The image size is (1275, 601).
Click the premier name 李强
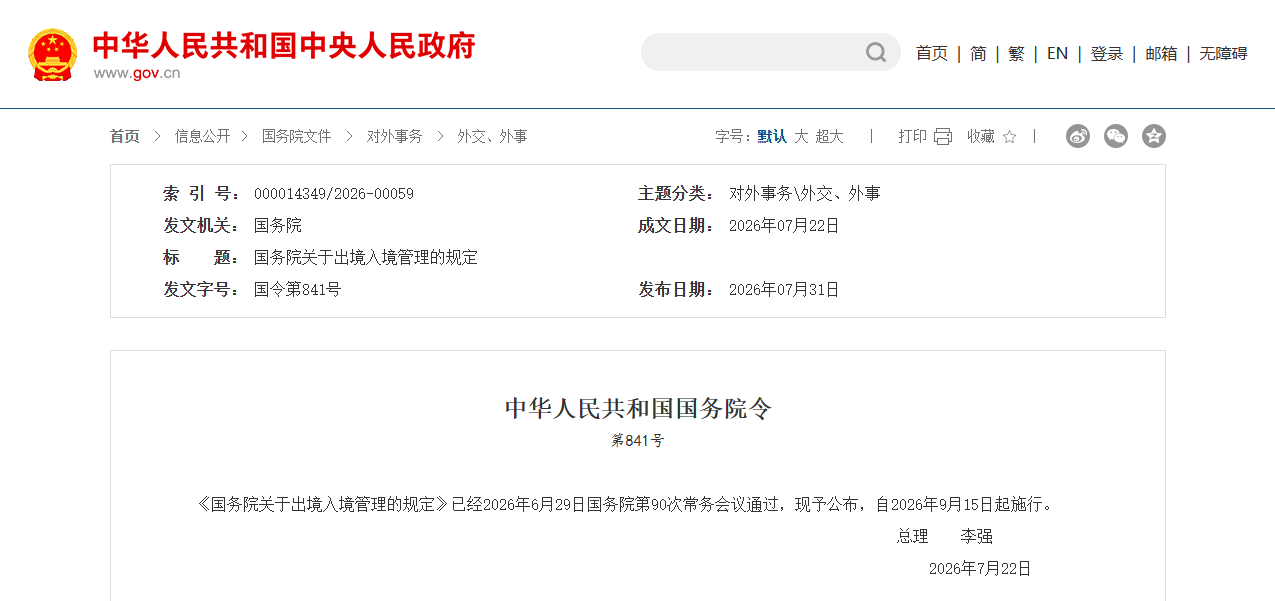(x=977, y=537)
